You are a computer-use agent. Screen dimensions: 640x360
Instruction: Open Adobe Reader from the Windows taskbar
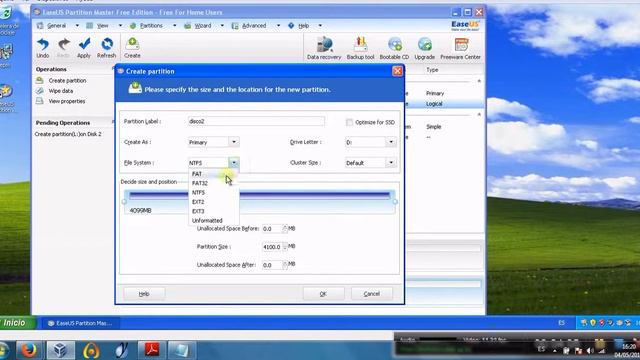[x=152, y=350]
